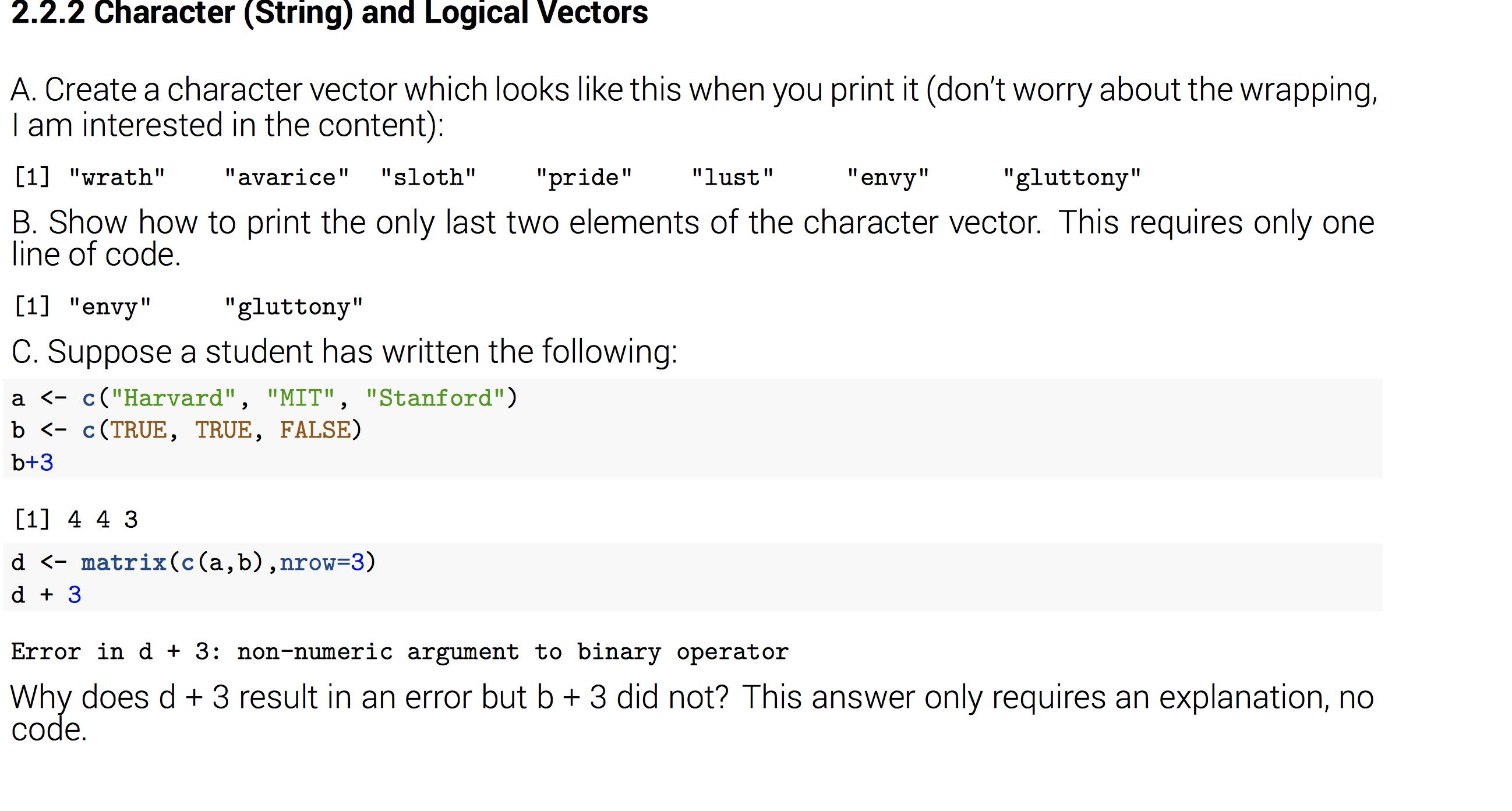Viewport: 1512px width, 811px height.
Task: Click the output line "[1] 4 4 3"
Action: 75,520
